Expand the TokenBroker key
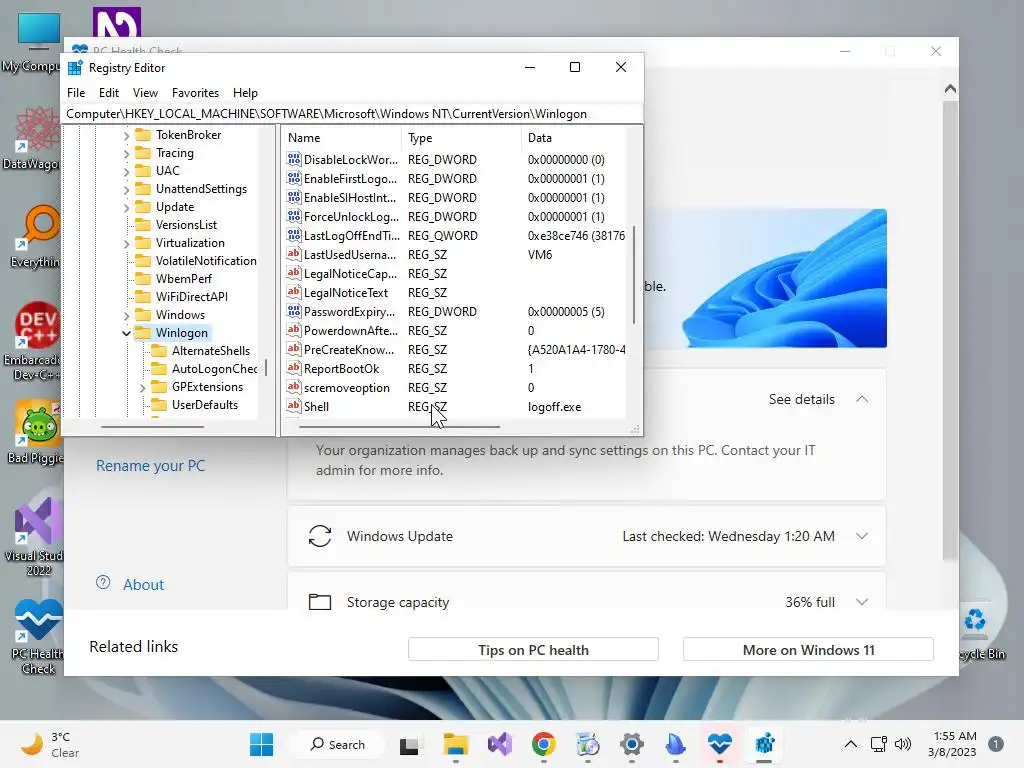This screenshot has height=768, width=1024. tap(126, 135)
